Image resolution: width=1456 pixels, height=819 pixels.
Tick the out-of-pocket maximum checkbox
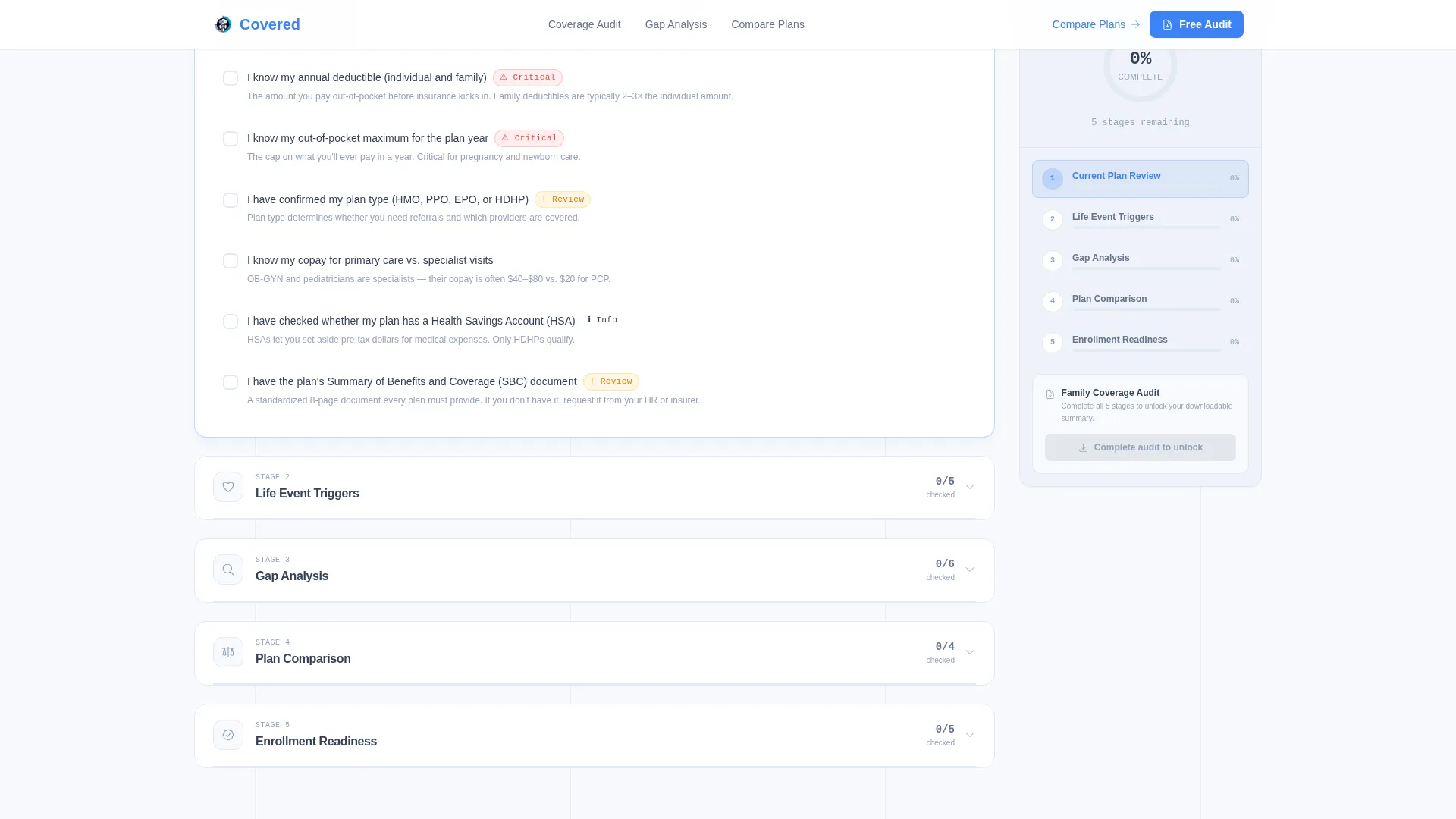point(231,139)
